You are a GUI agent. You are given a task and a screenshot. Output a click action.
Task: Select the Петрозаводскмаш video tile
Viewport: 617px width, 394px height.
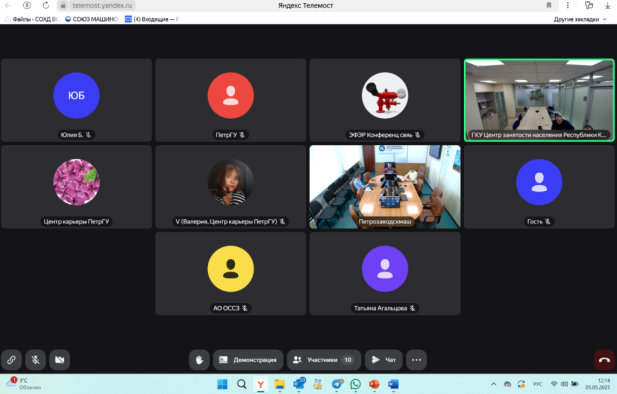[385, 187]
